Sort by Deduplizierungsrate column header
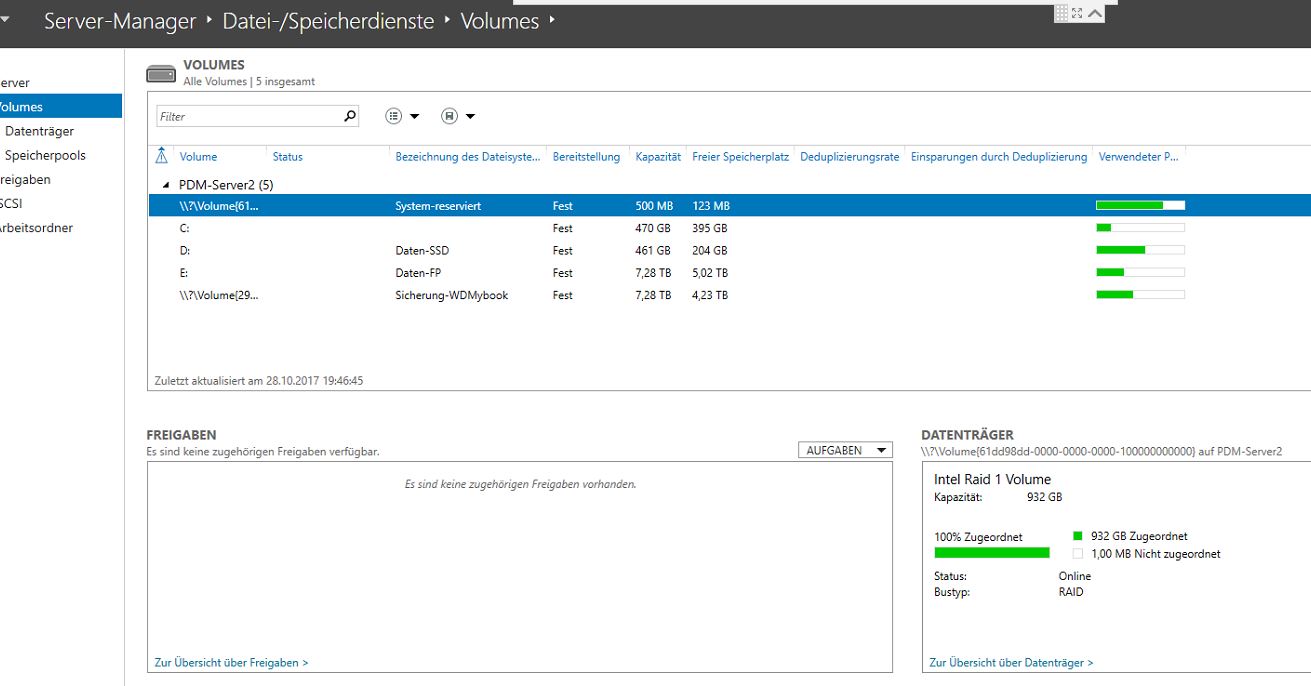1311x686 pixels. pos(849,157)
